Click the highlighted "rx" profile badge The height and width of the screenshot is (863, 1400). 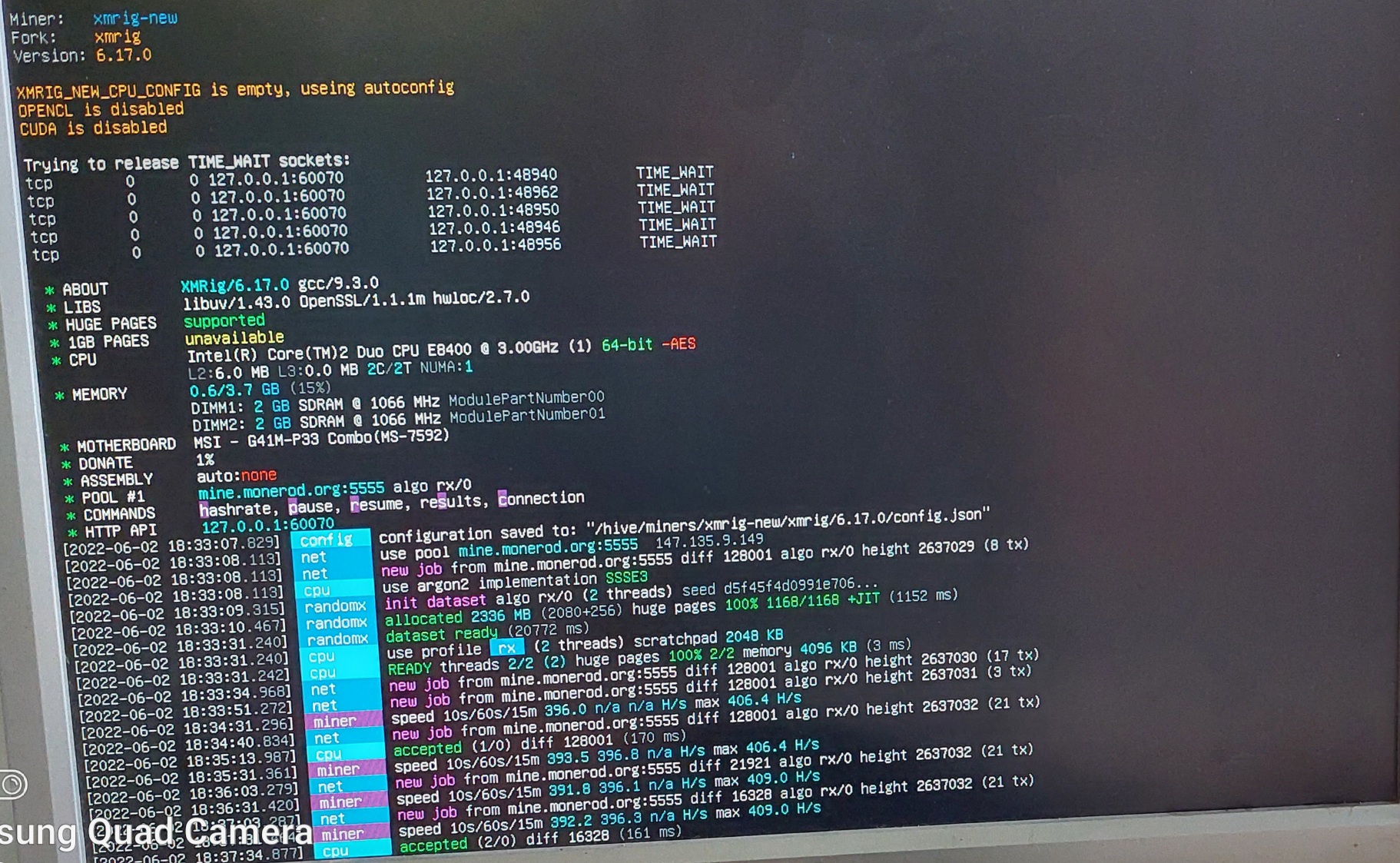[506, 648]
